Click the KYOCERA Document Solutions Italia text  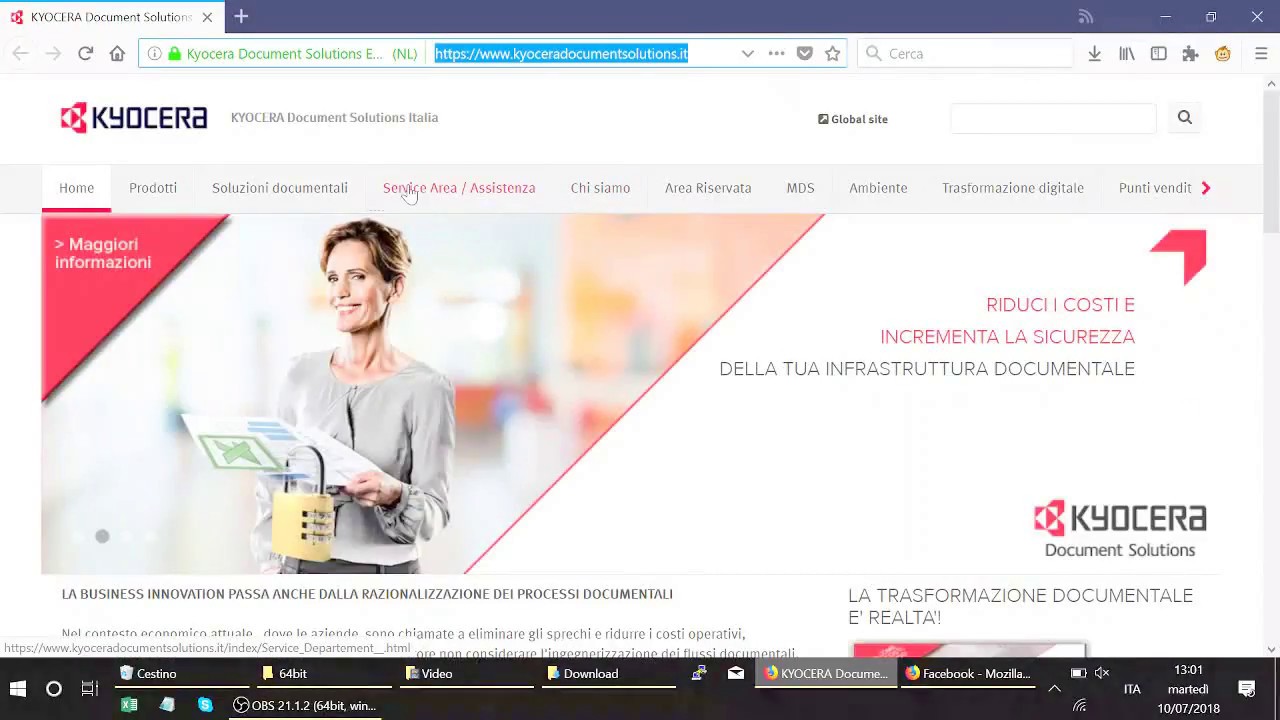click(x=334, y=118)
